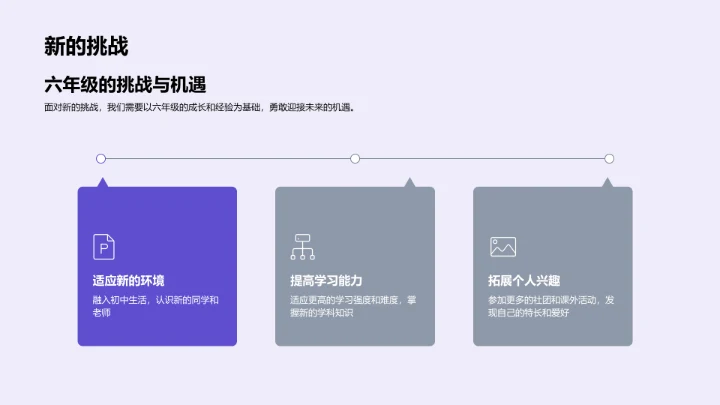Click the hierarchy org-chart icon
720x405 pixels.
tap(303, 247)
